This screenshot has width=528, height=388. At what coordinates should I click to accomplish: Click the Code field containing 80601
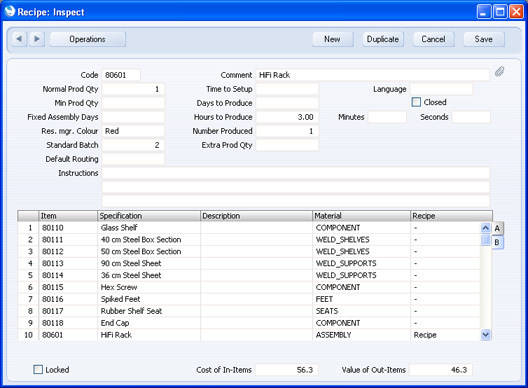[x=121, y=75]
